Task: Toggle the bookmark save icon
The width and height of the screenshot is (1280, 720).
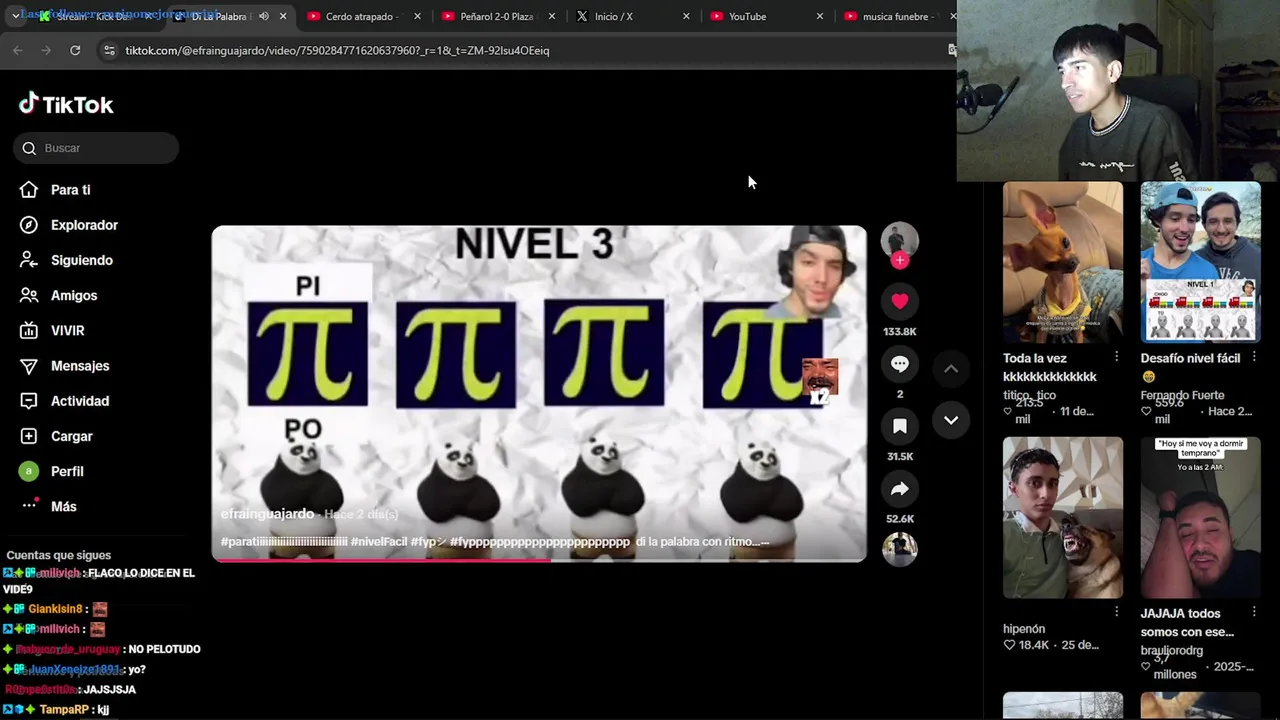Action: pyautogui.click(x=900, y=426)
